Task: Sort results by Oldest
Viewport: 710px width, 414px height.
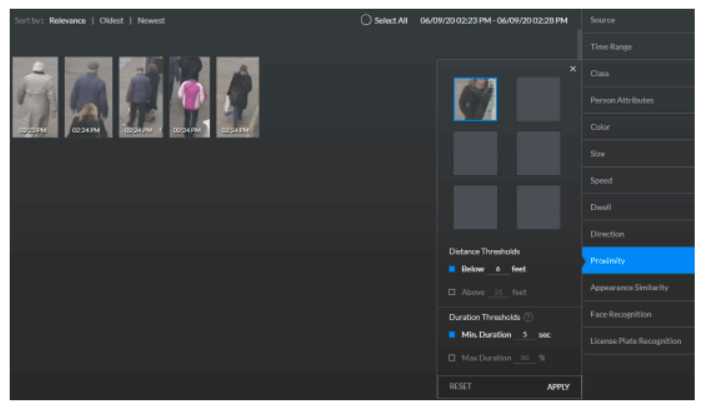Action: tap(111, 20)
